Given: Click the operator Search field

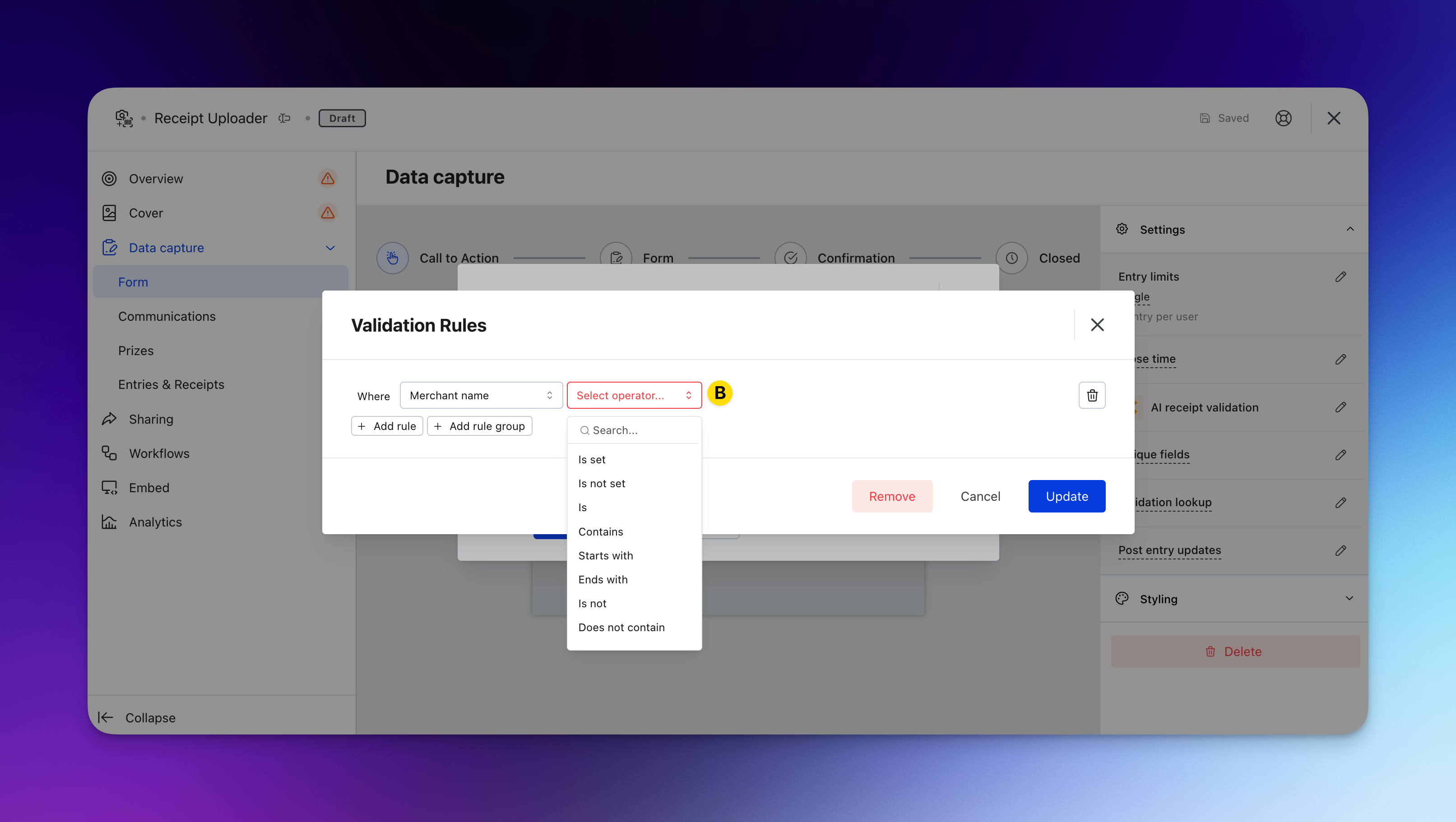Looking at the screenshot, I should point(639,430).
